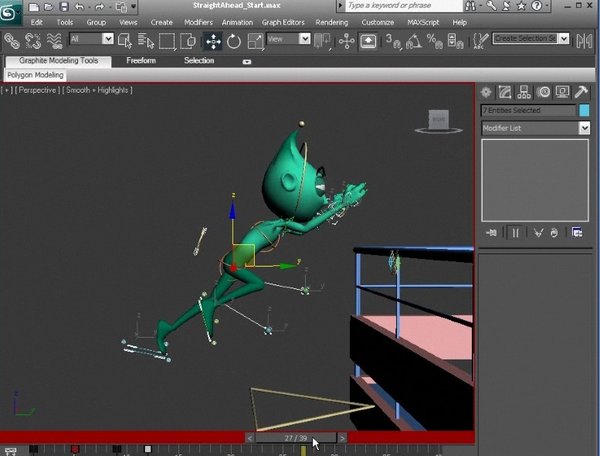Screen dimensions: 600x456
Task: Open the Edit menu
Action: pyautogui.click(x=36, y=22)
